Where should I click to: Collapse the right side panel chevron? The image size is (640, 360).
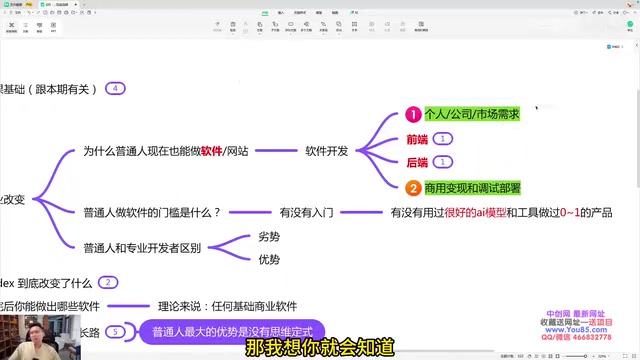(x=636, y=45)
